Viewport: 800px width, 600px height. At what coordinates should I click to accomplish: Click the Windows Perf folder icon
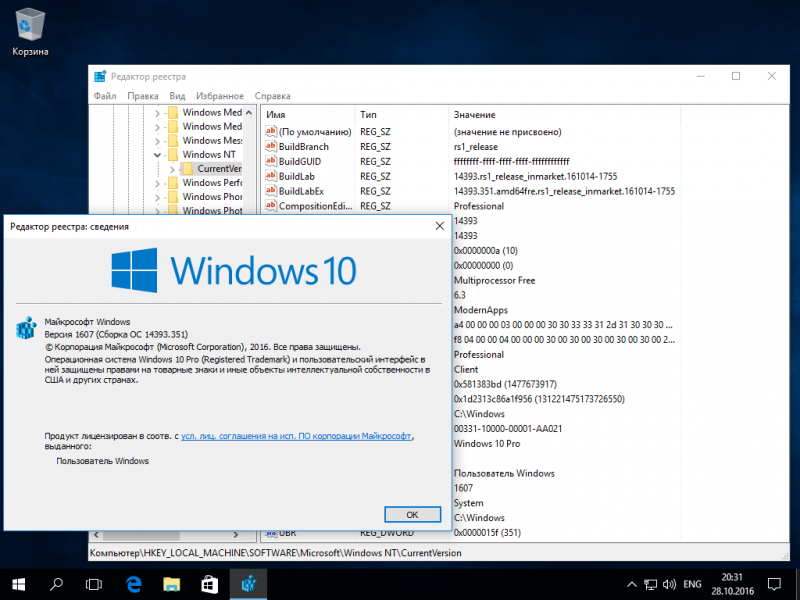(173, 183)
